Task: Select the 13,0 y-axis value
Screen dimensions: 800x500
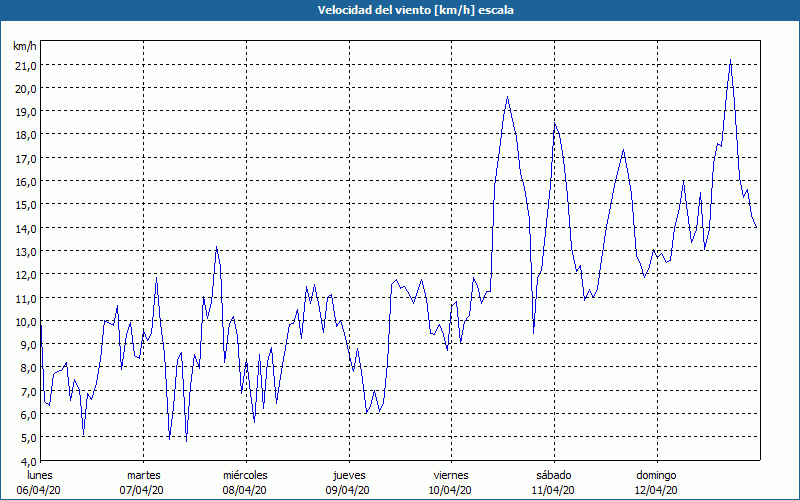Action: pos(26,252)
